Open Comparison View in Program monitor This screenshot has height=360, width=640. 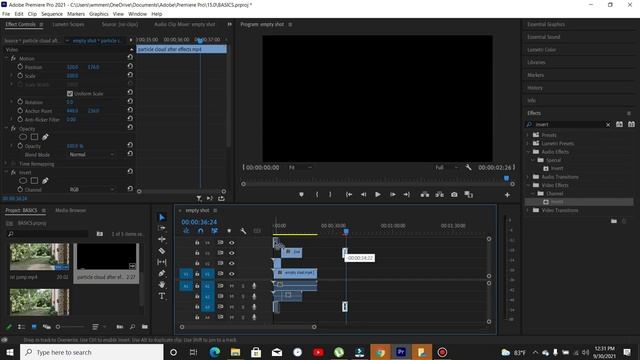tap(469, 195)
